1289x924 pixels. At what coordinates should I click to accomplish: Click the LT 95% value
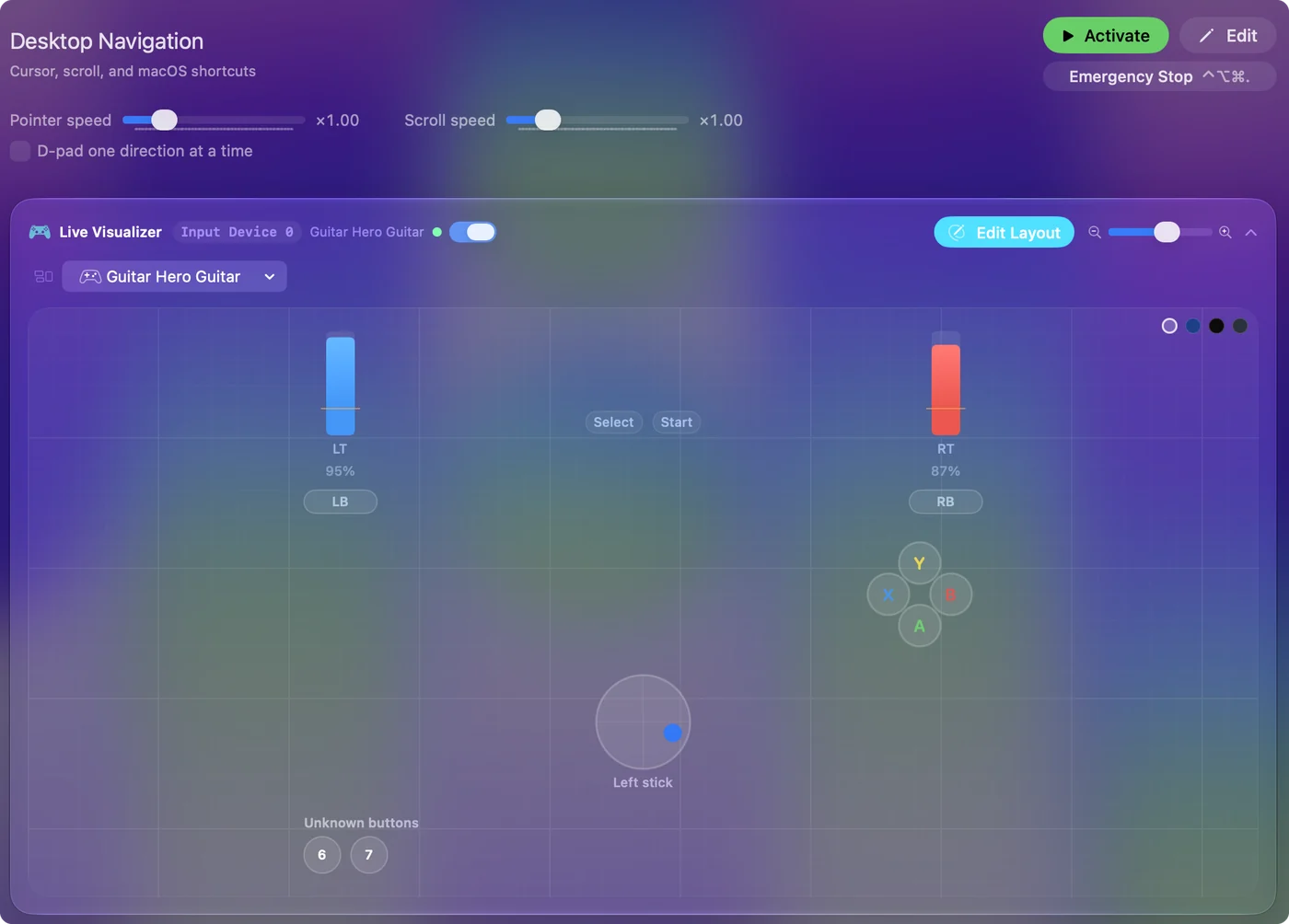pyautogui.click(x=341, y=471)
